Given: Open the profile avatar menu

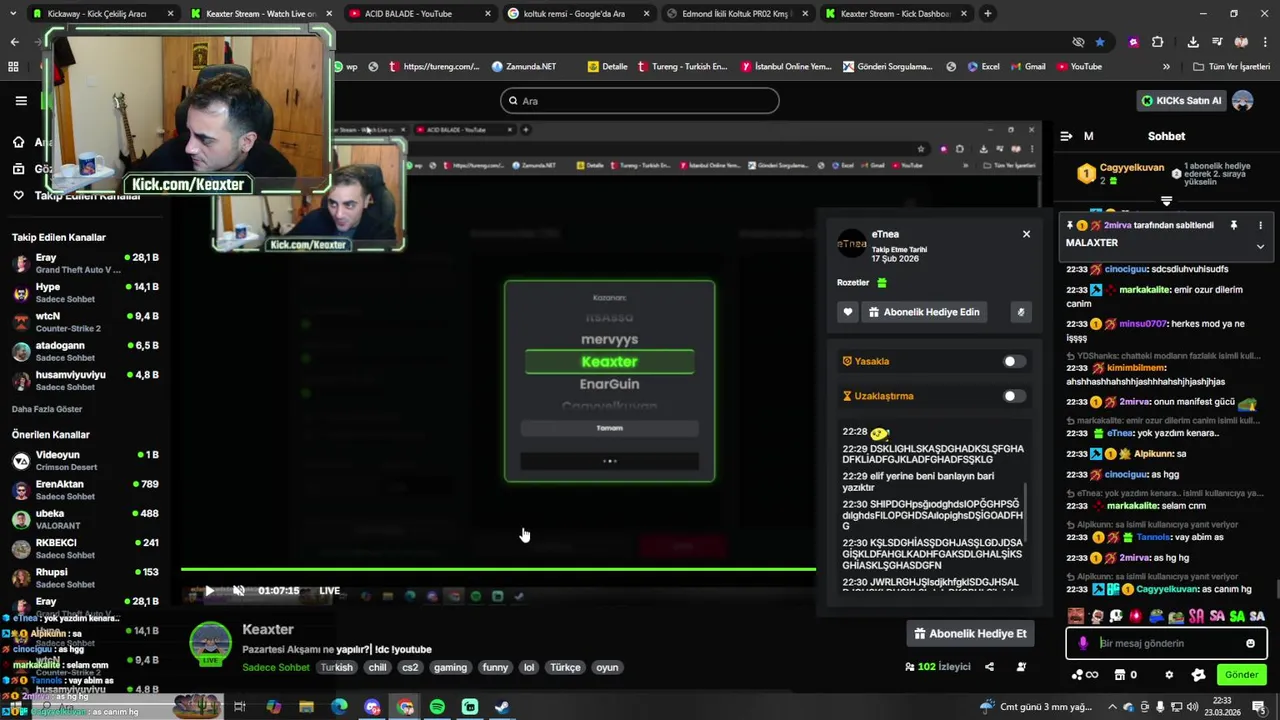Looking at the screenshot, I should 1243,100.
